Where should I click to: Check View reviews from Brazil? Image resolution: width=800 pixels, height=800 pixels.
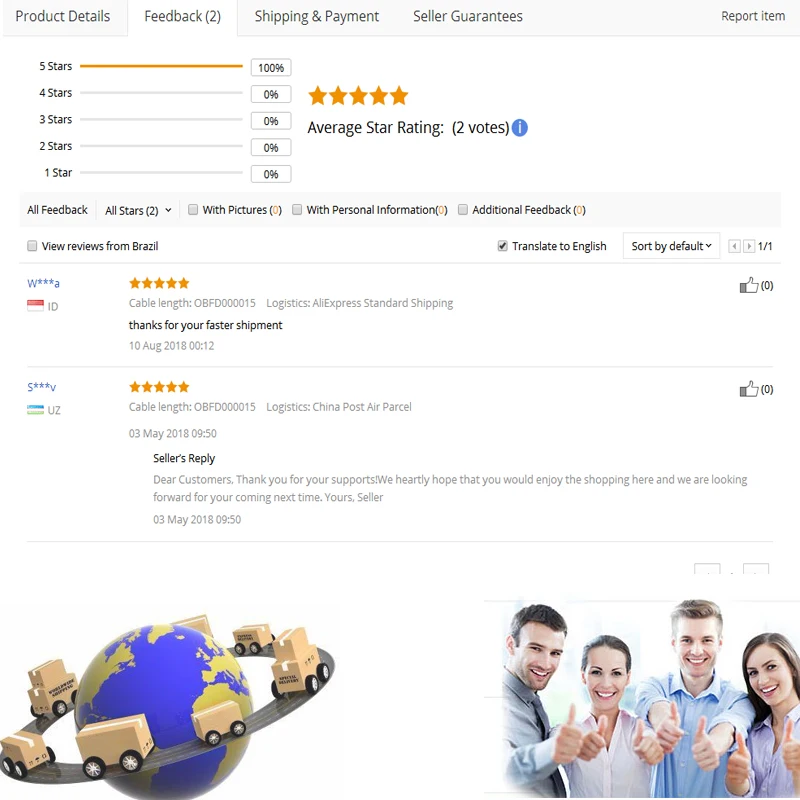[x=32, y=246]
